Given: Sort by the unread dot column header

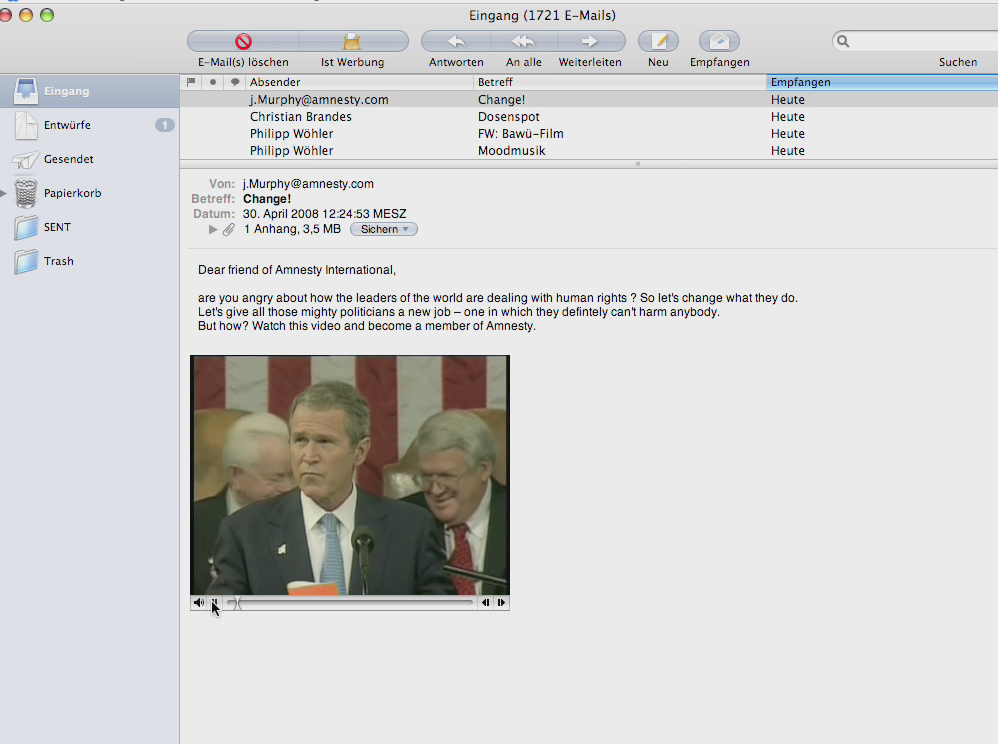Looking at the screenshot, I should click(x=213, y=82).
